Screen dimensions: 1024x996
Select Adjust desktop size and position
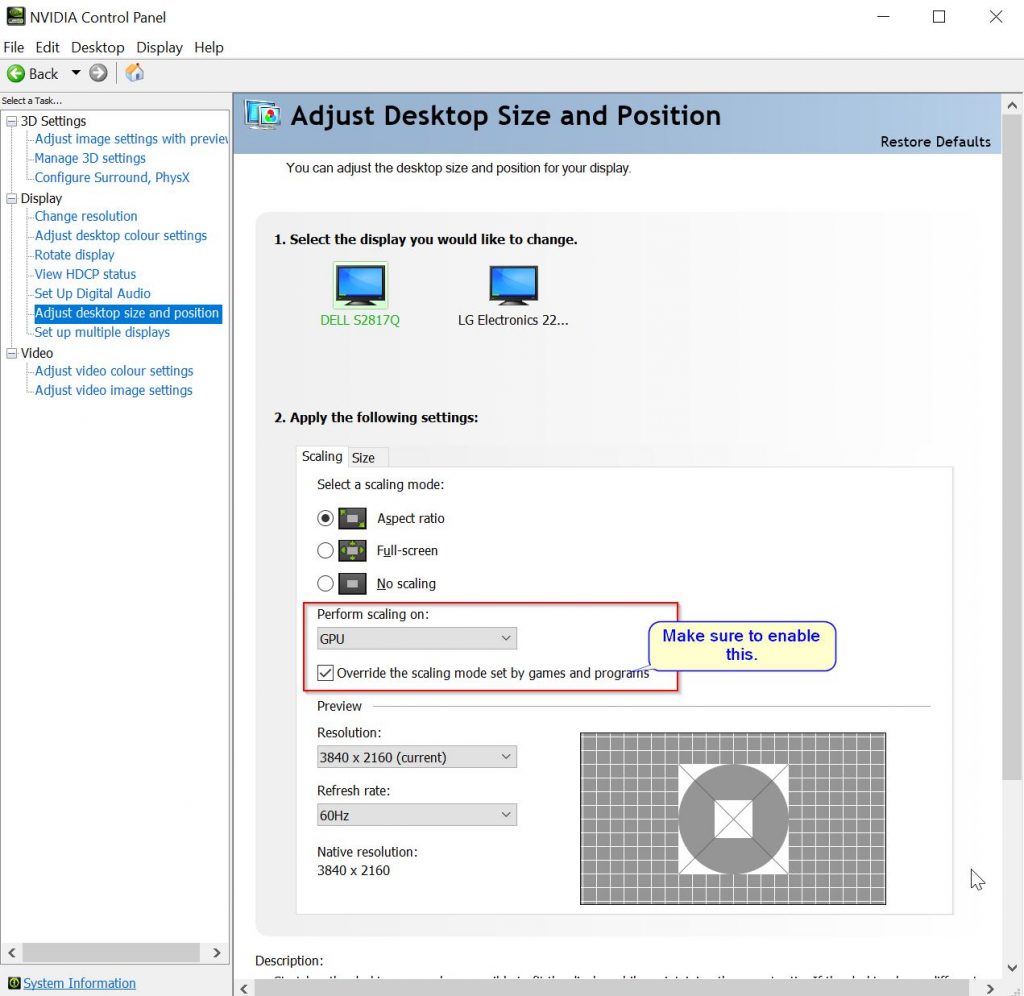127,313
